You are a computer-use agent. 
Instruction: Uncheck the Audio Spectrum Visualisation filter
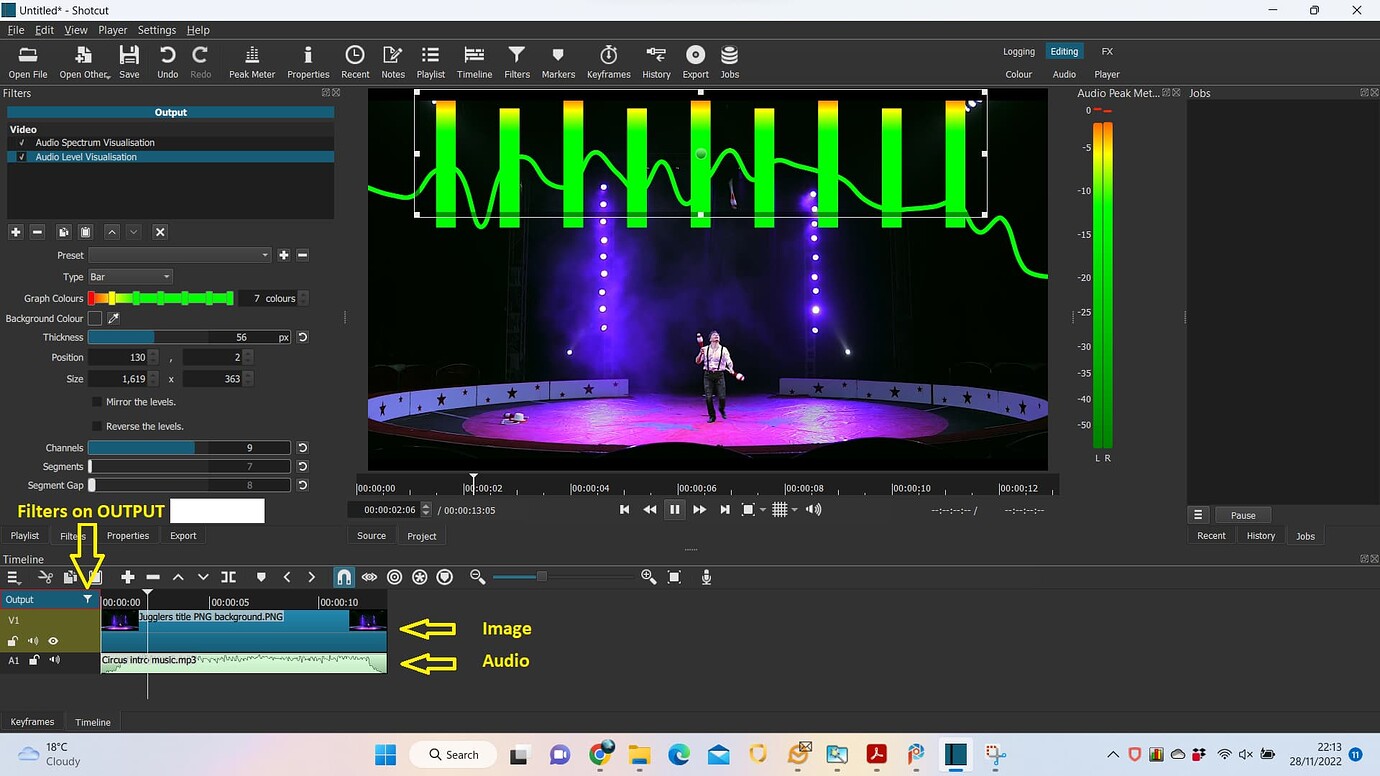pos(21,143)
